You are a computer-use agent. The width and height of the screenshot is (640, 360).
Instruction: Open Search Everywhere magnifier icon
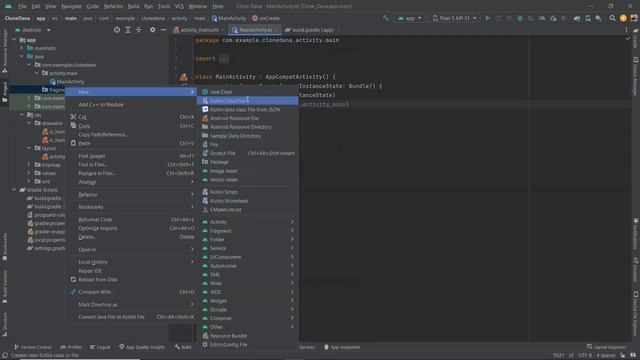click(612, 18)
